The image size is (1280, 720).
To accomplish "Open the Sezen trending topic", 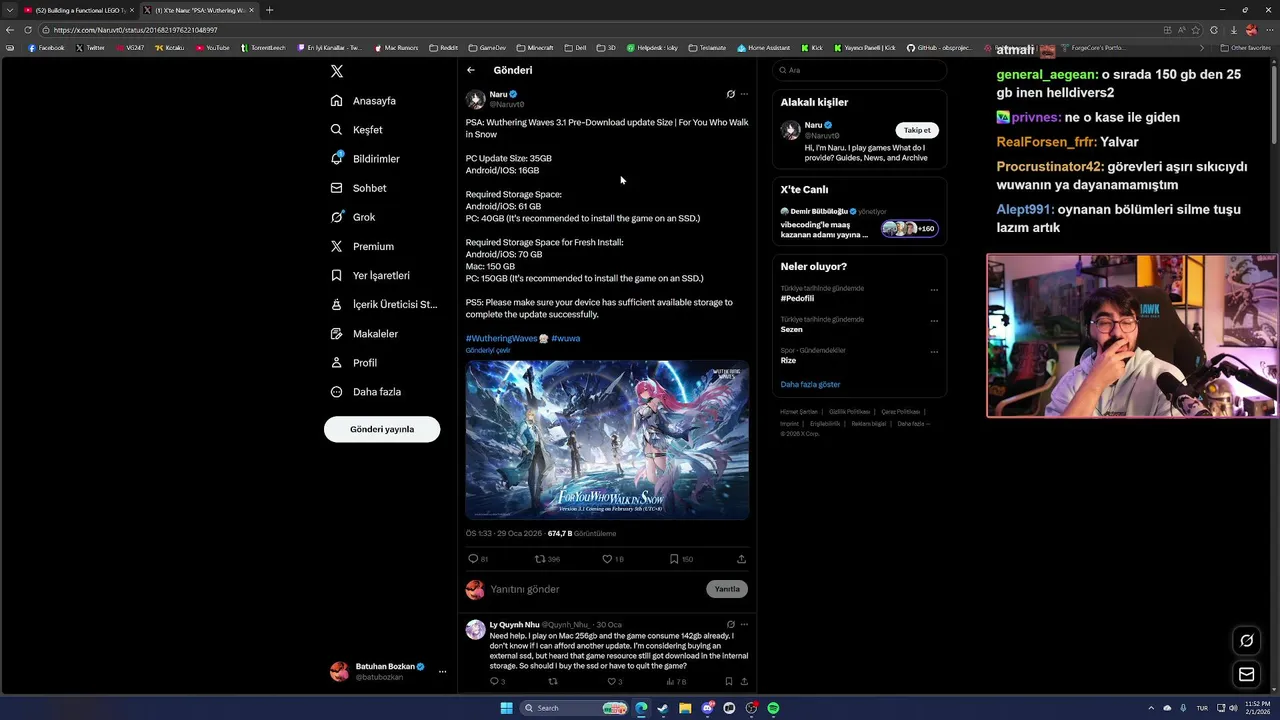I will tap(791, 329).
